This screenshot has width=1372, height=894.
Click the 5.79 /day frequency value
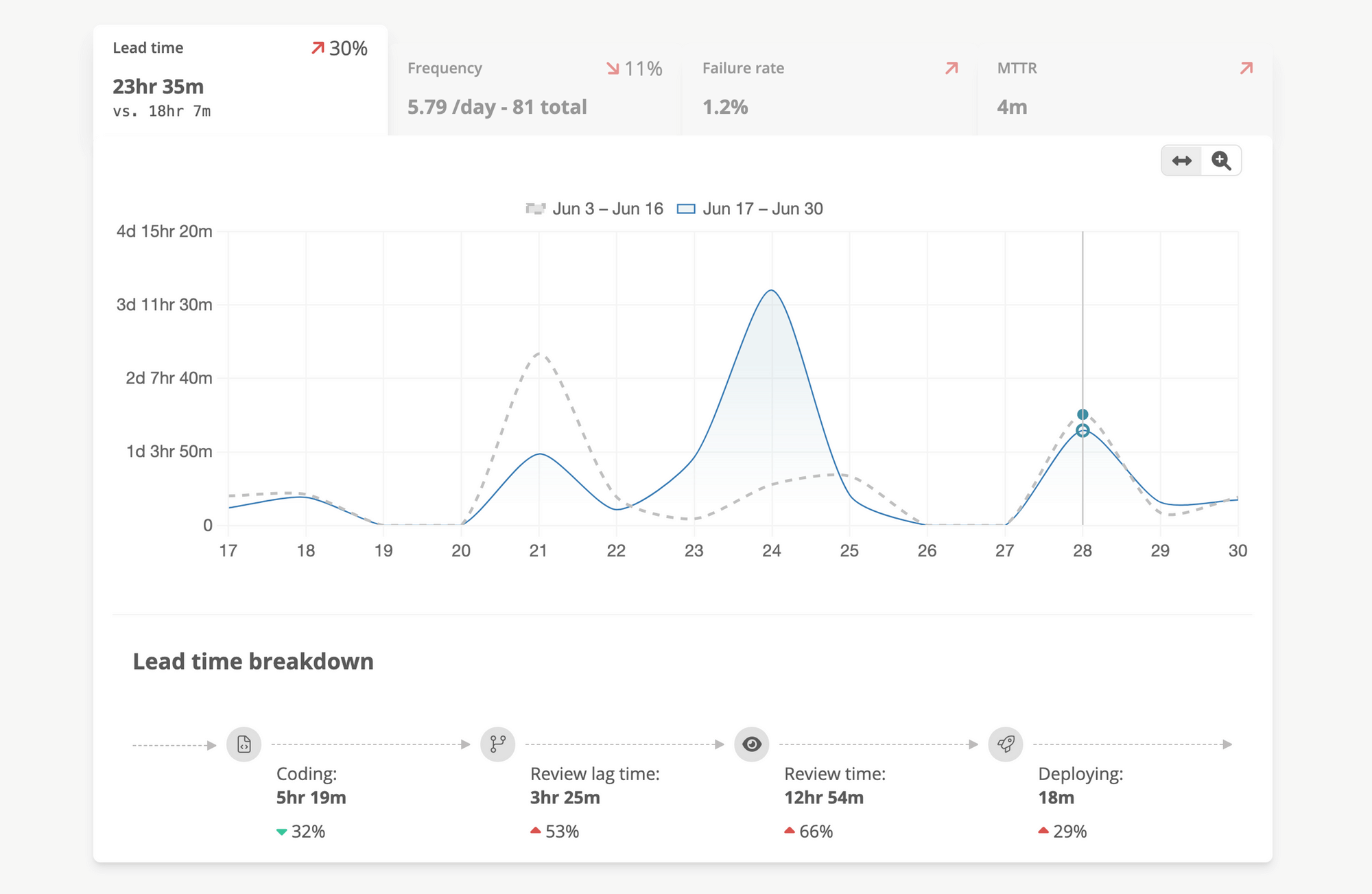pos(497,107)
